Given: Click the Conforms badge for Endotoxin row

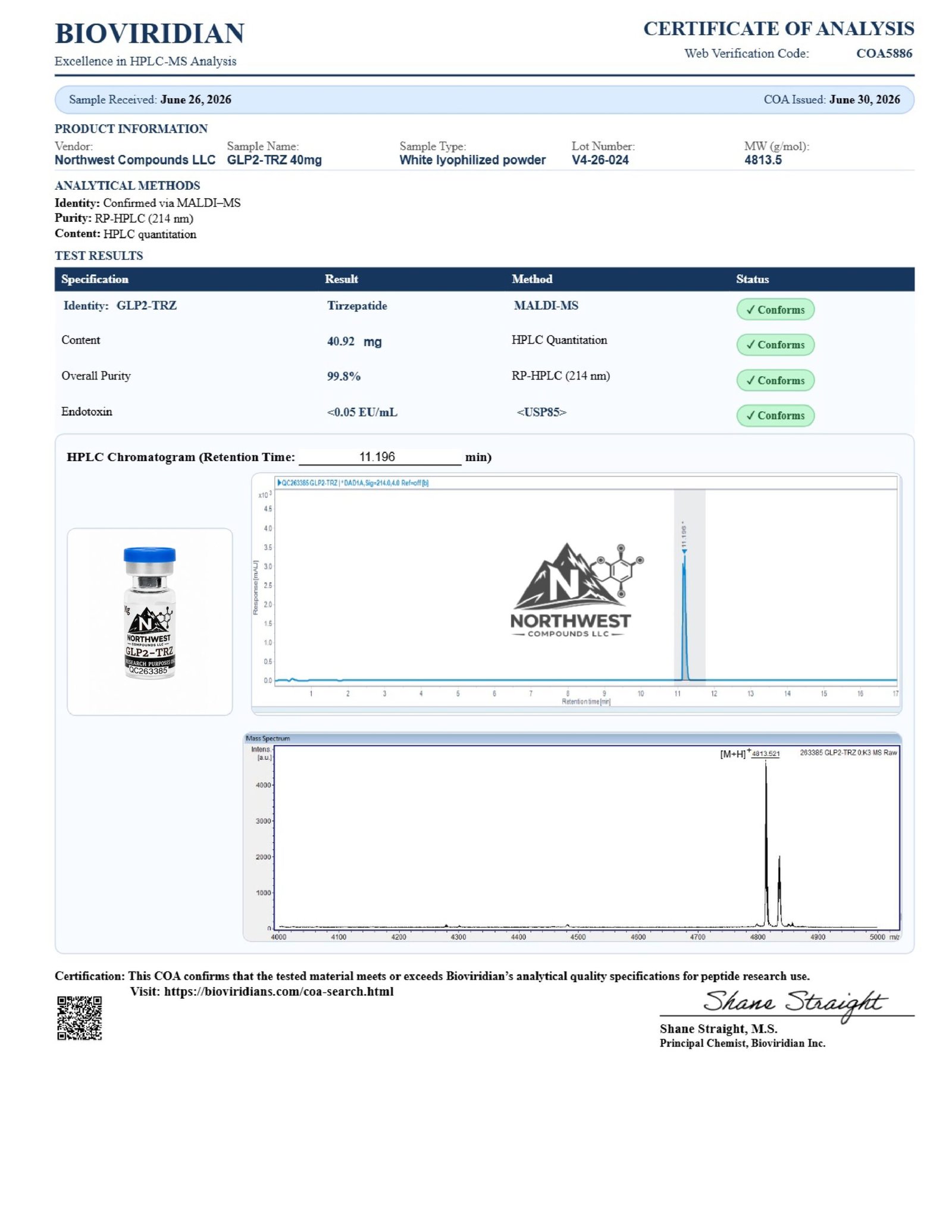Looking at the screenshot, I should [x=775, y=415].
